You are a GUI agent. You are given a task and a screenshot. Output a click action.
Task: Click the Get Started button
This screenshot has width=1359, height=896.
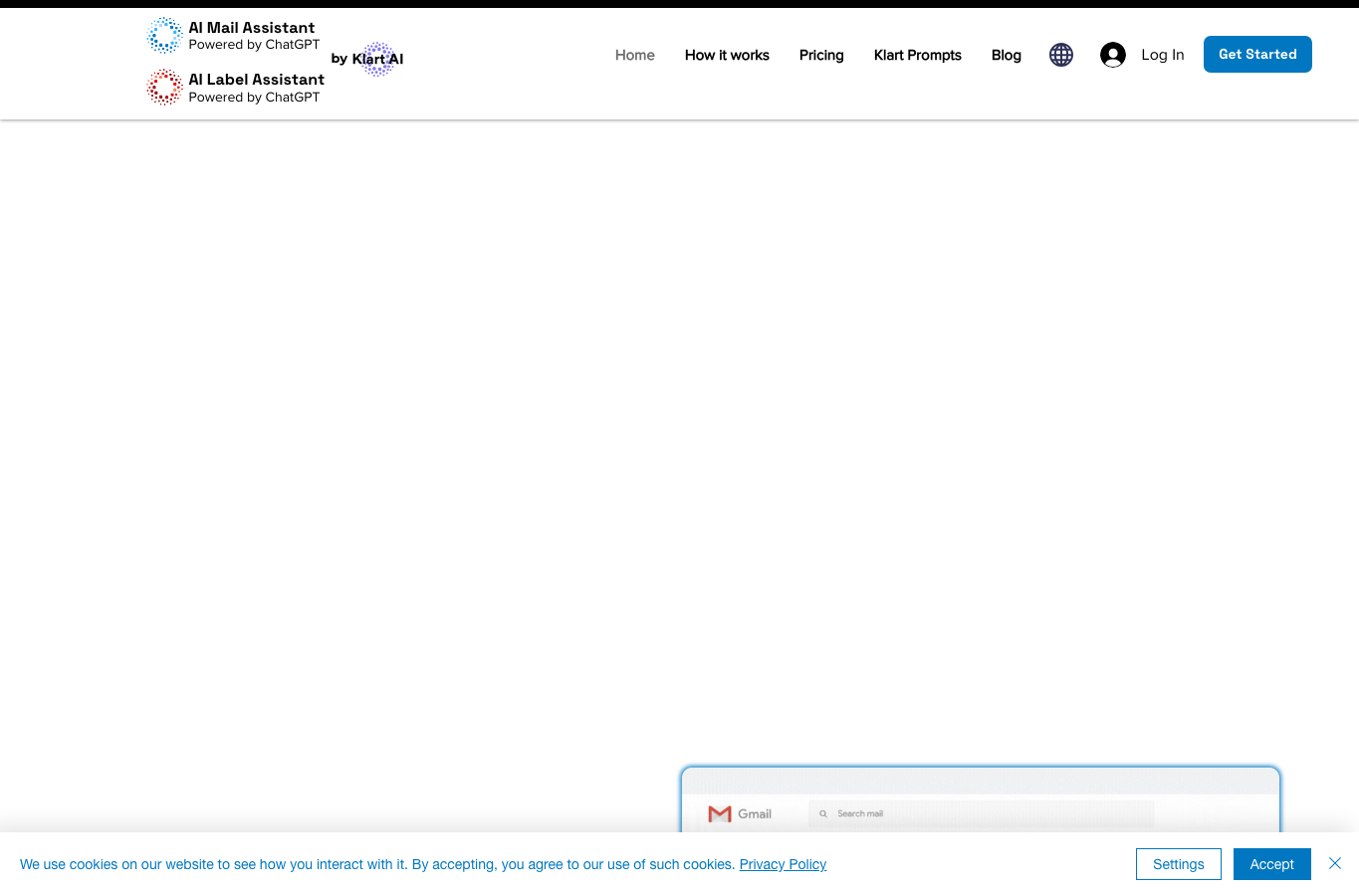coord(1257,54)
